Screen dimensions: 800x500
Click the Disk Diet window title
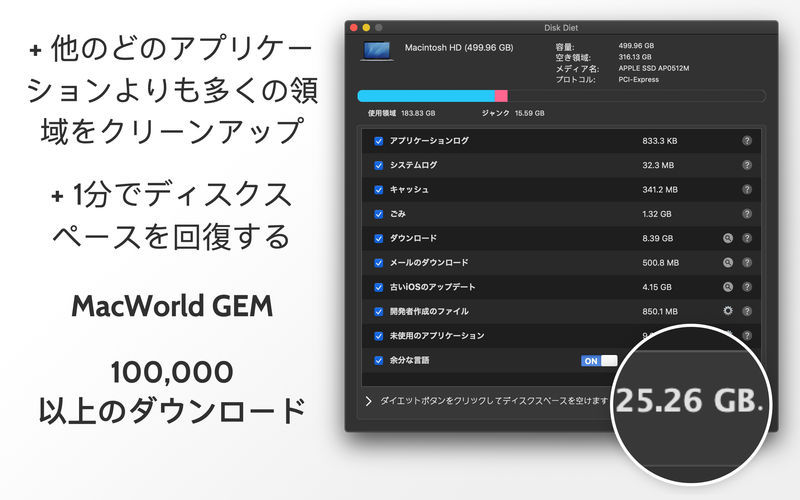click(x=561, y=28)
